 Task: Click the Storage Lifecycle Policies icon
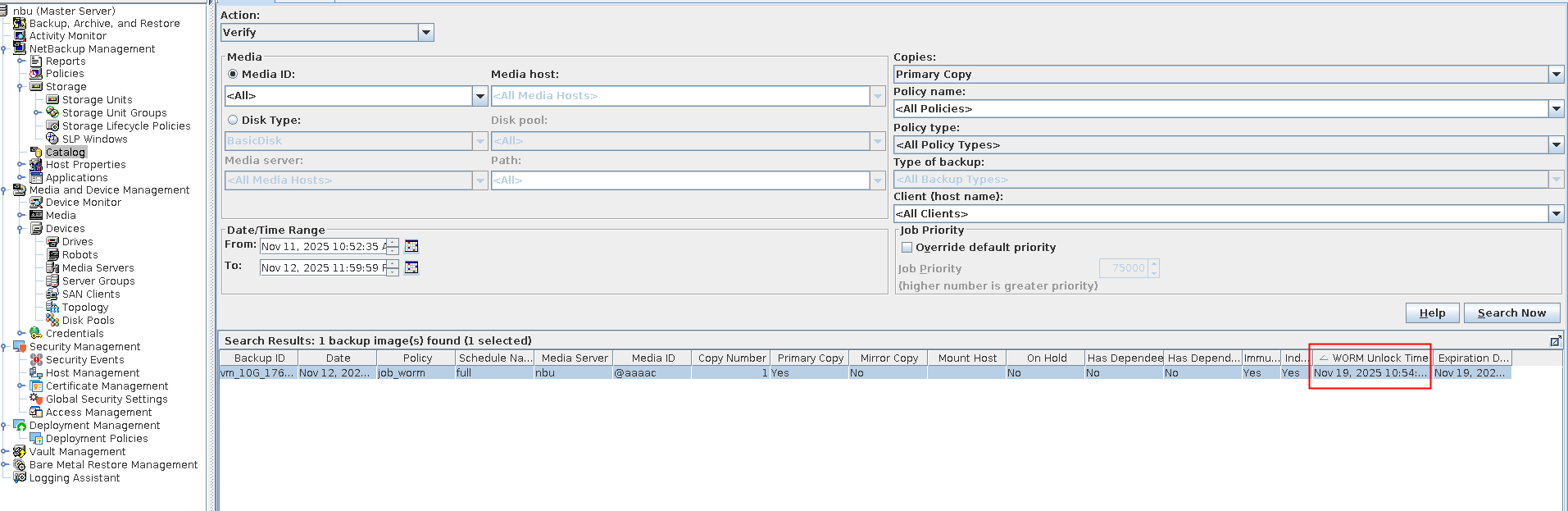[52, 125]
